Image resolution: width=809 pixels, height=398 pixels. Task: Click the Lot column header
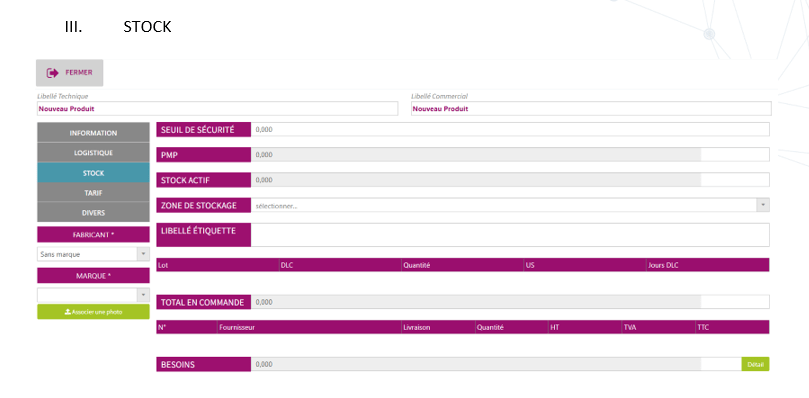point(218,265)
